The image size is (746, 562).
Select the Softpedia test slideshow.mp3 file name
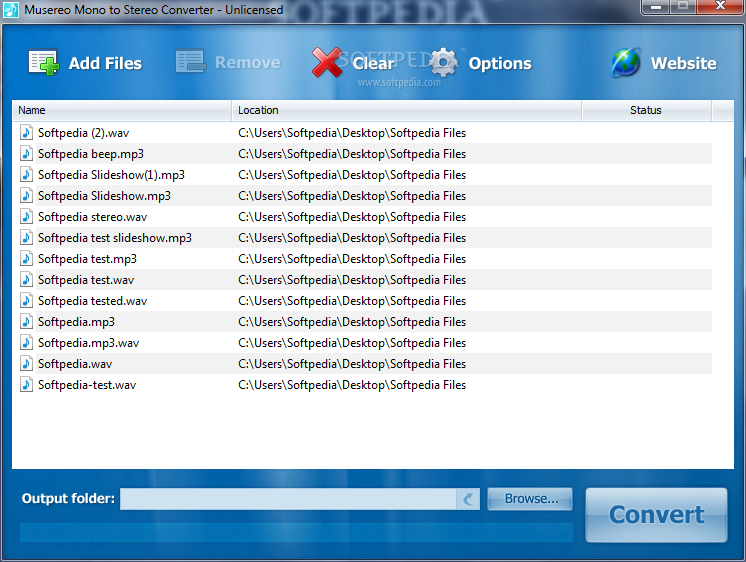click(115, 237)
